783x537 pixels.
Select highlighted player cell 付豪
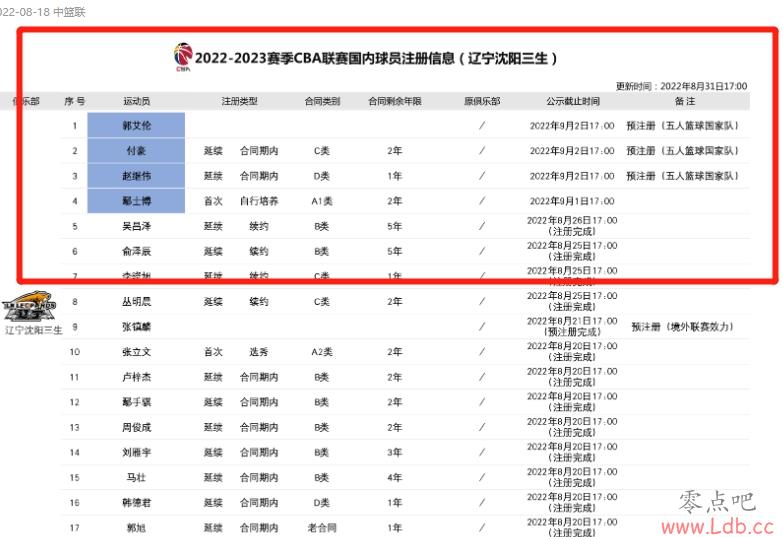(136, 150)
